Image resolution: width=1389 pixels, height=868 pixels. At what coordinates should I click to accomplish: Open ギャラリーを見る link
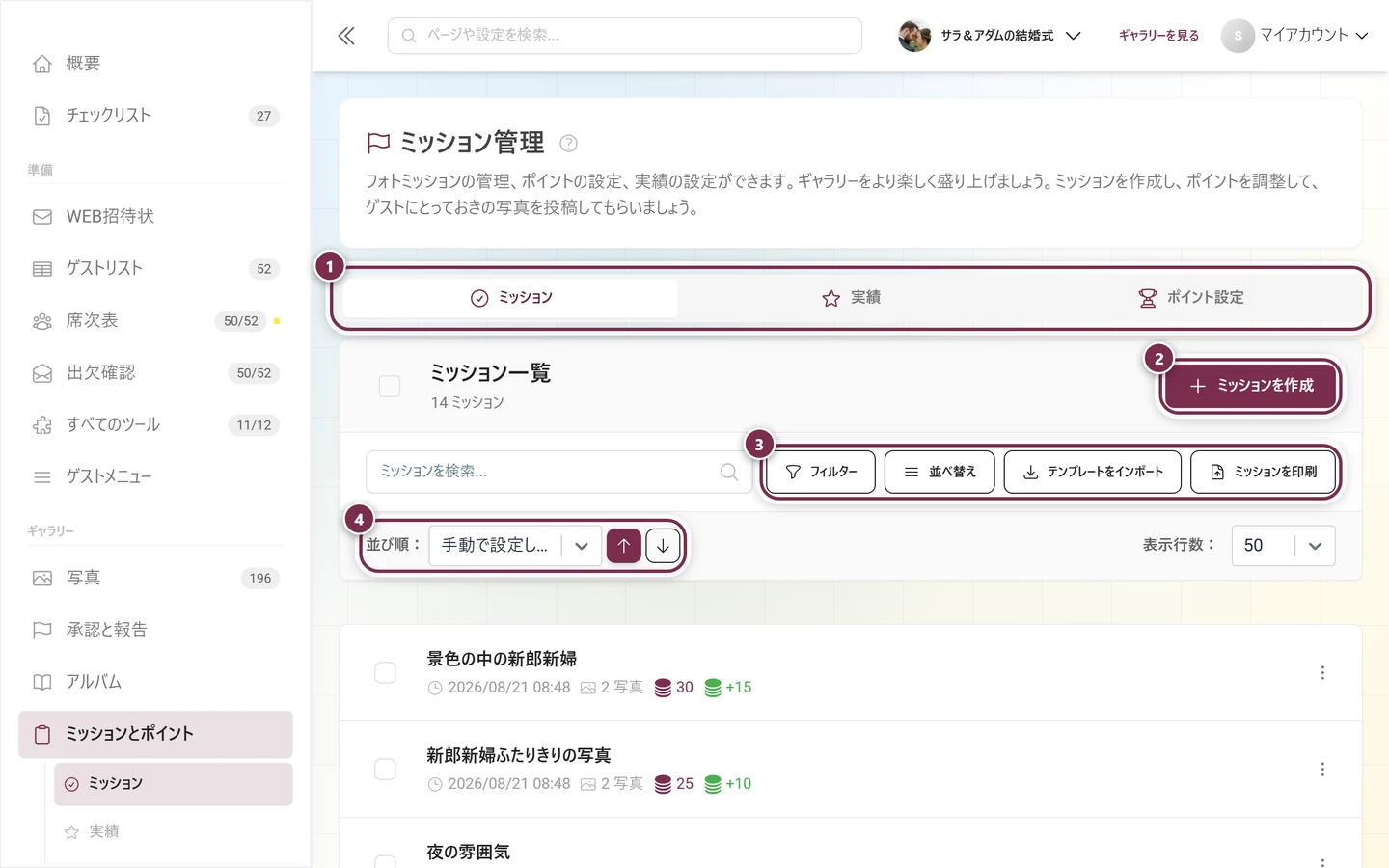(1158, 36)
